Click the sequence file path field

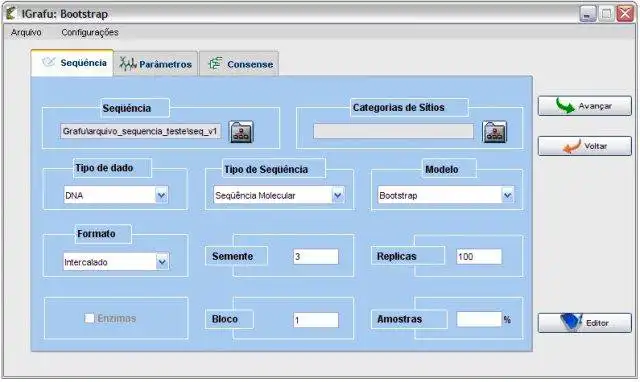(x=141, y=131)
